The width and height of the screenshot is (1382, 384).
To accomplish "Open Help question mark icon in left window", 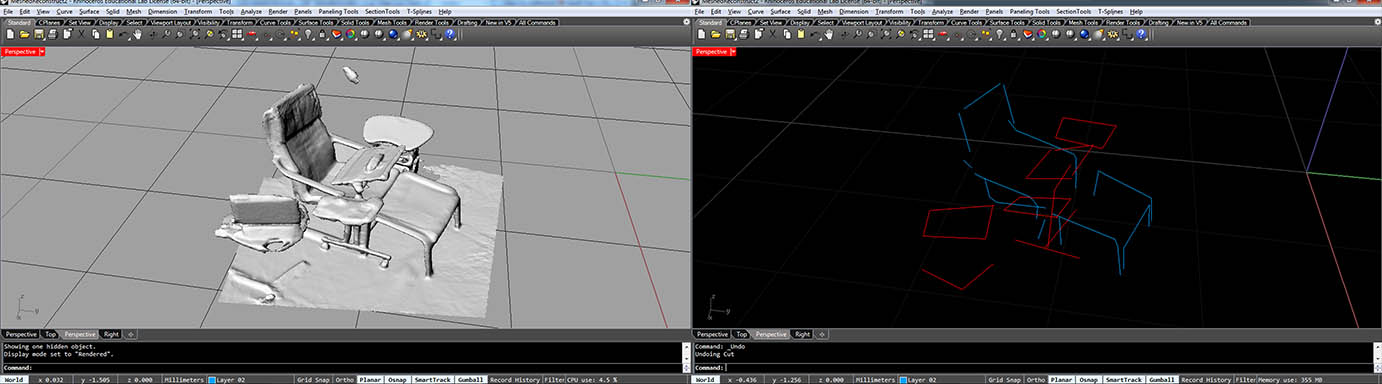I will [450, 34].
